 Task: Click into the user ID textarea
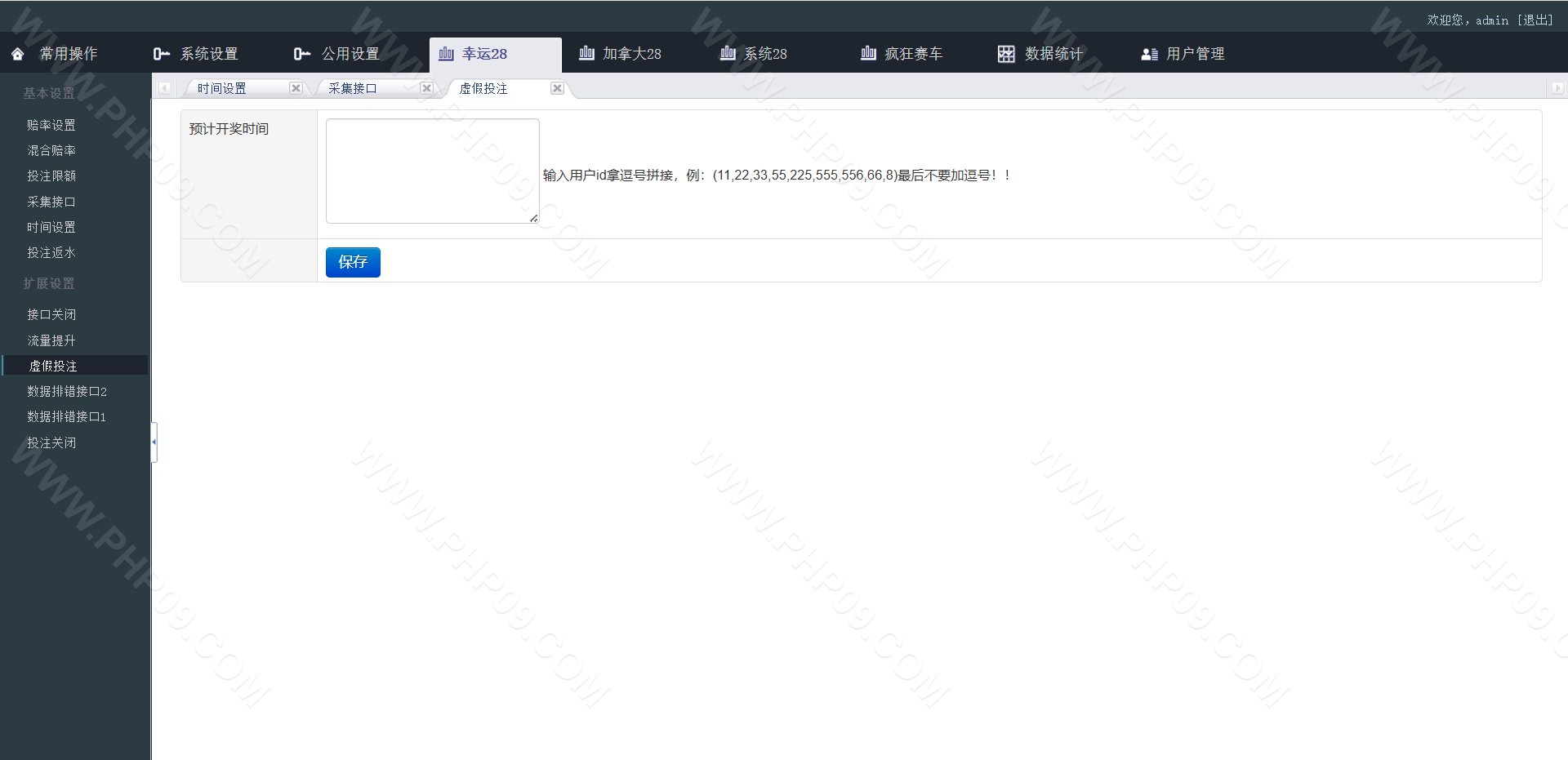432,171
